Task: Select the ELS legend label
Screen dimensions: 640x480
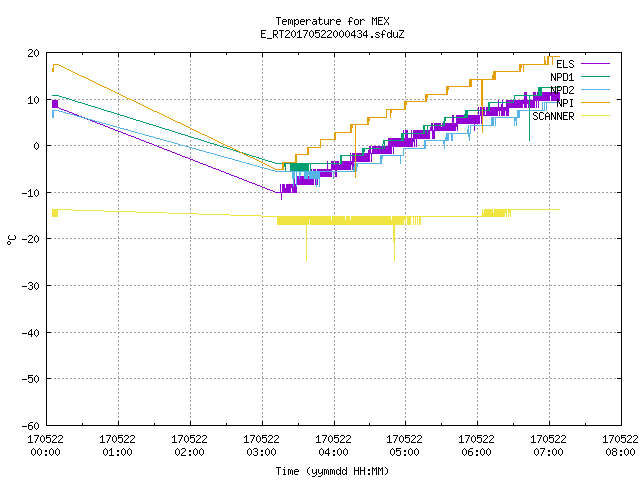Action: click(565, 64)
